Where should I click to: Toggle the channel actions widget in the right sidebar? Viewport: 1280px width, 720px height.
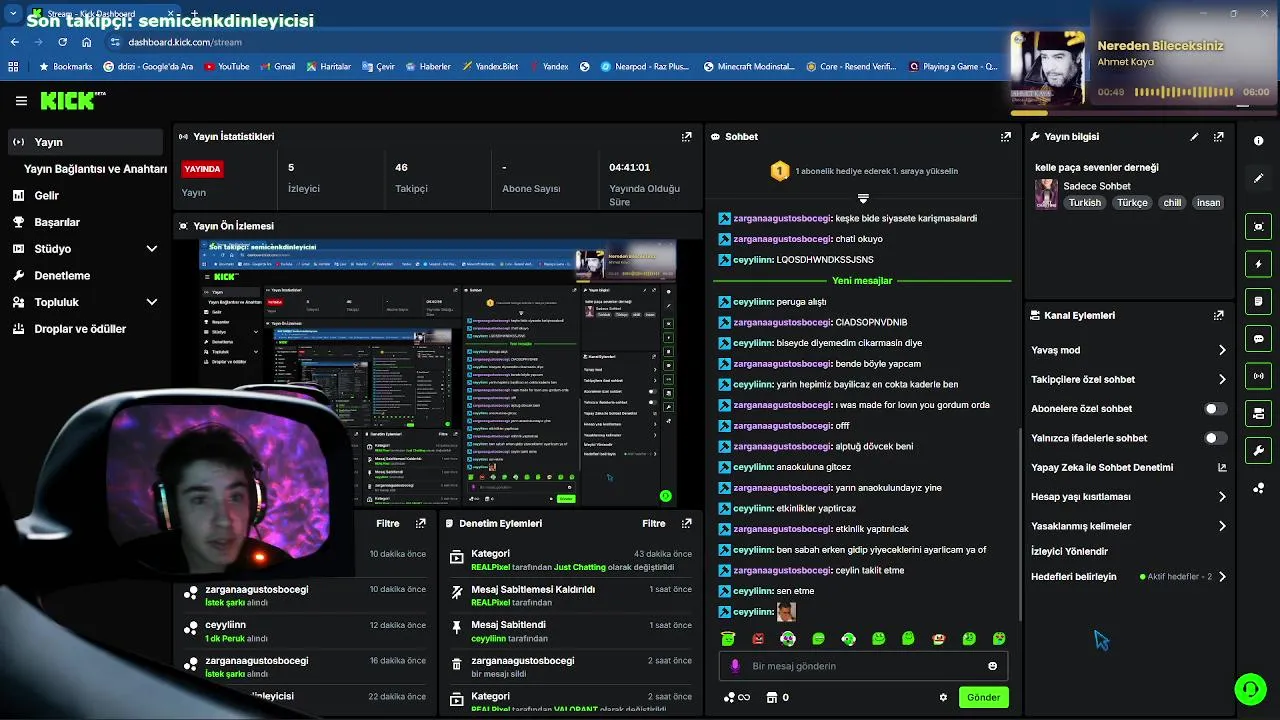1259,413
